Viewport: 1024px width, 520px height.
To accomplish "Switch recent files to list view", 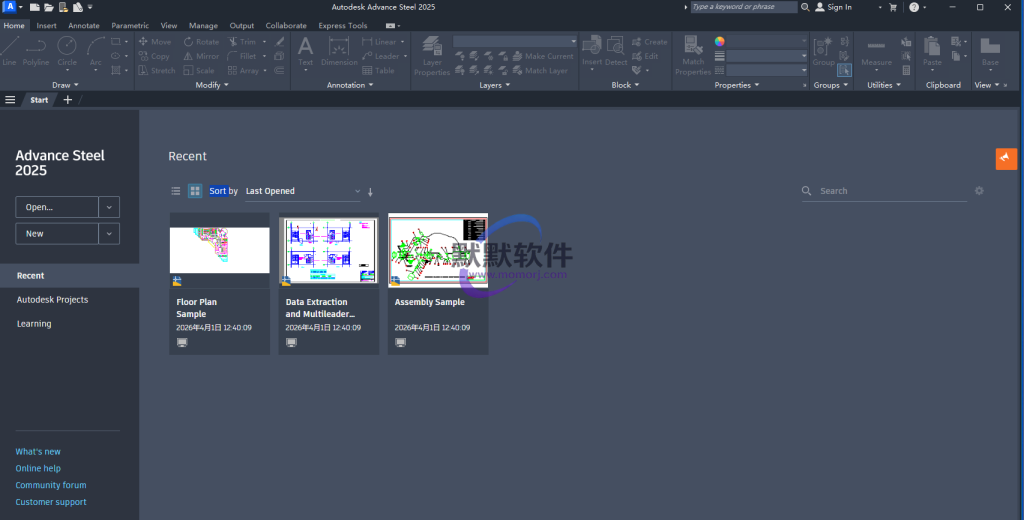I will 176,191.
